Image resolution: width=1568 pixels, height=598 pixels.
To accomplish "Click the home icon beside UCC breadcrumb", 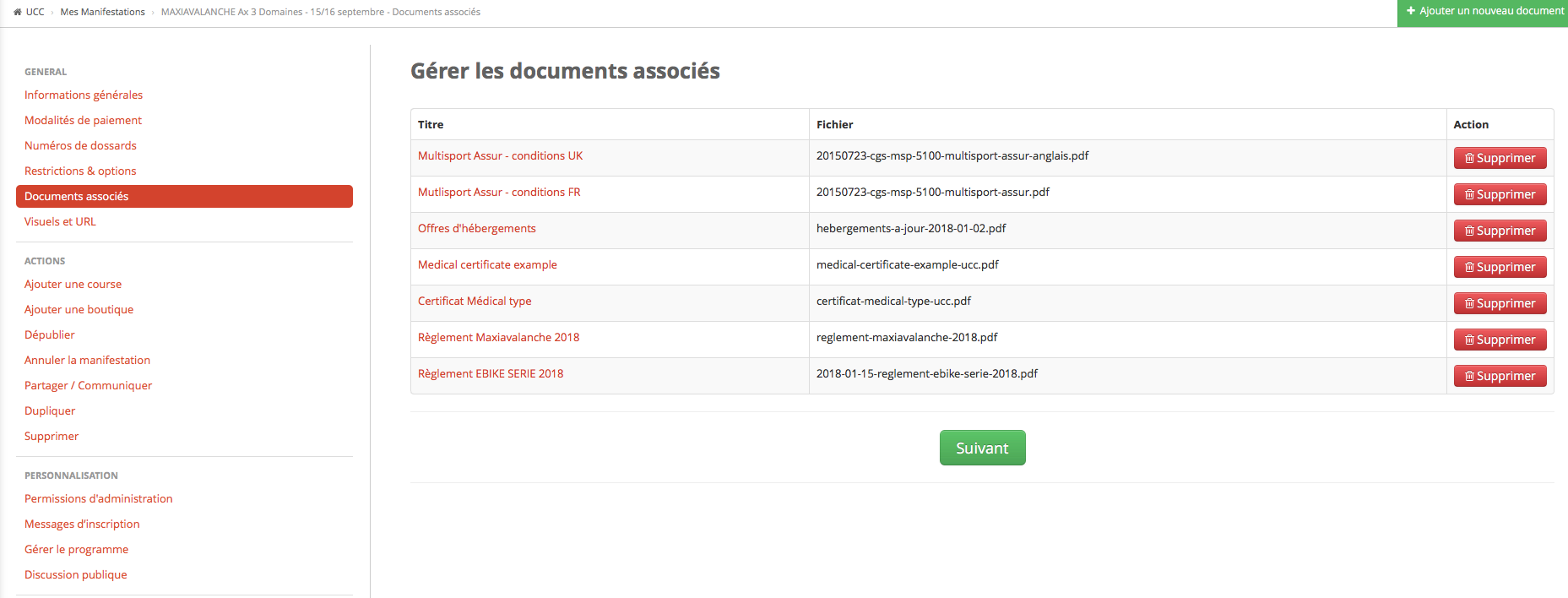I will (x=18, y=12).
